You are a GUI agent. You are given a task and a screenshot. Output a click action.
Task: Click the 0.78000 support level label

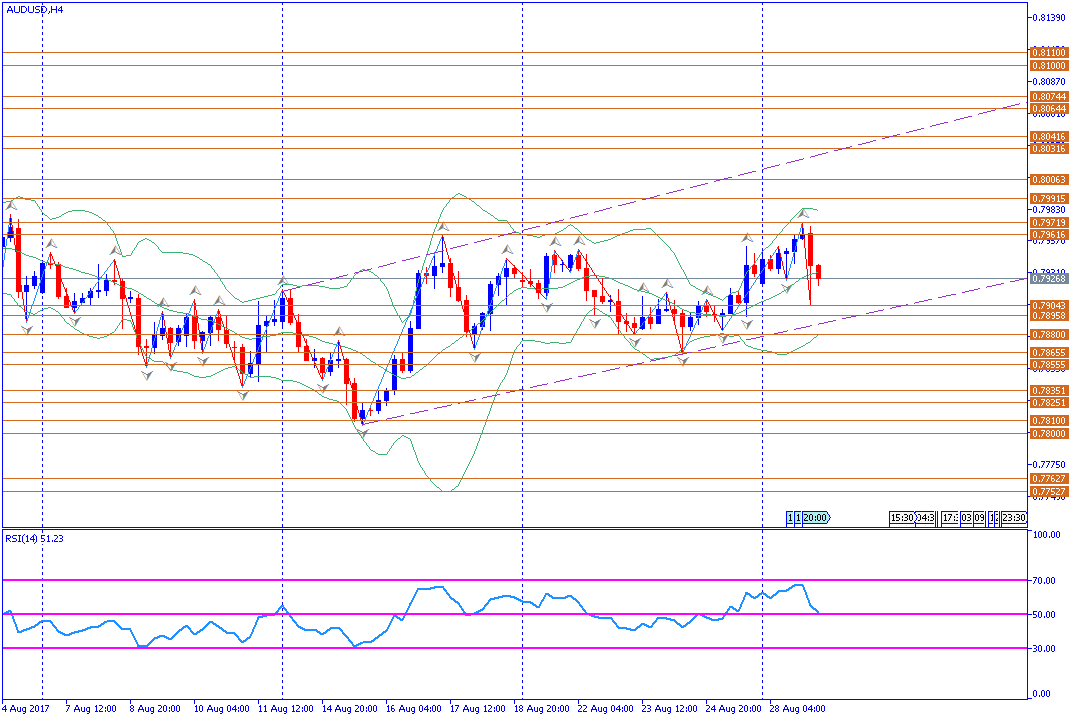pos(1048,434)
